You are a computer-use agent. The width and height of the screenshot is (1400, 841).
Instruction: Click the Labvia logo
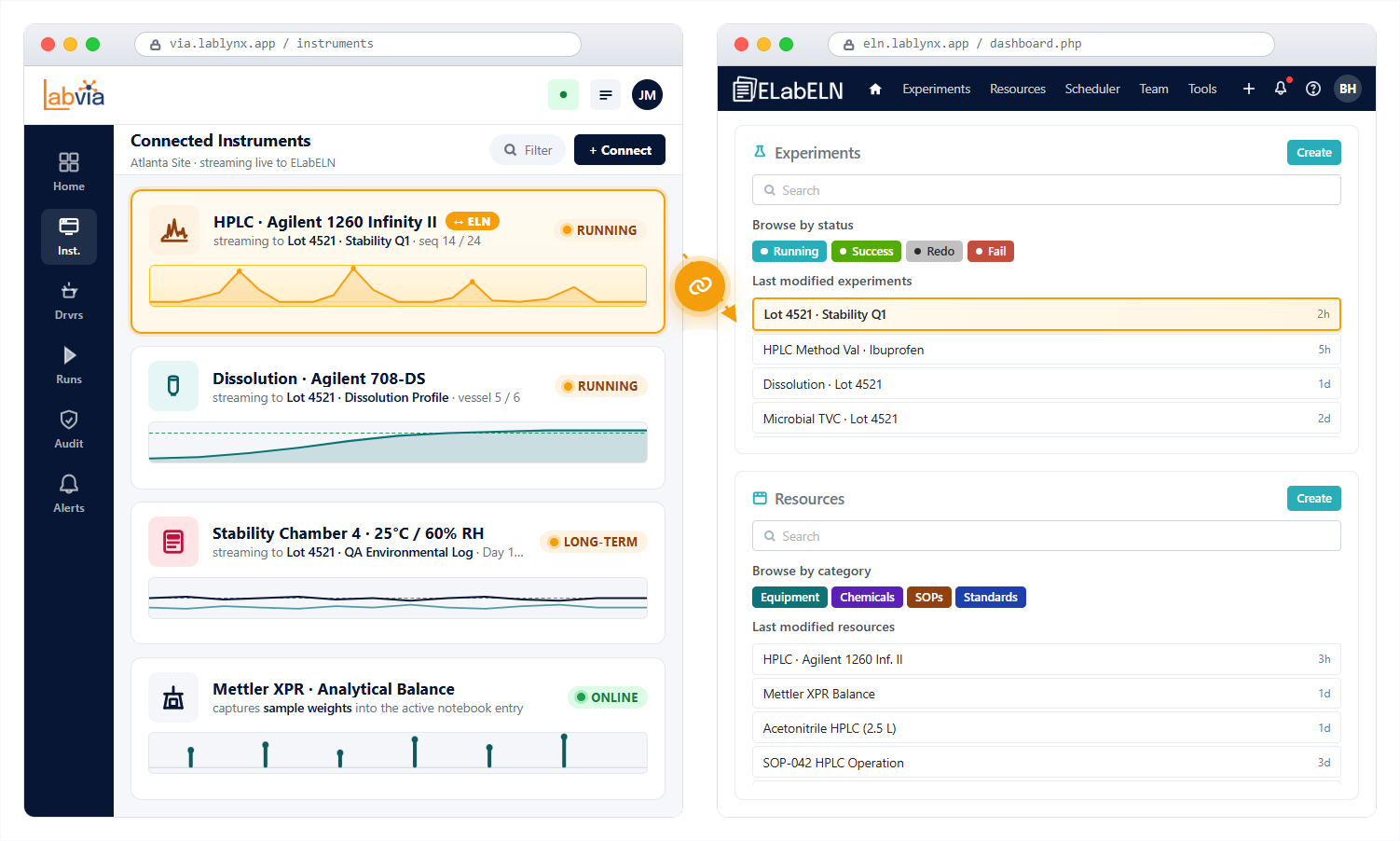74,94
